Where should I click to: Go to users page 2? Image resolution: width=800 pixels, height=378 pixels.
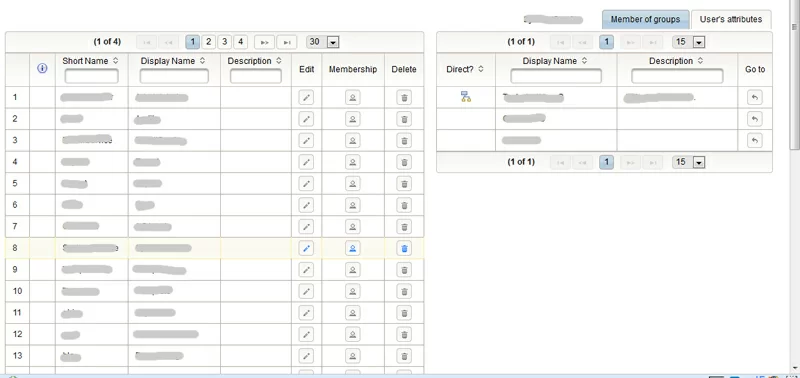pyautogui.click(x=208, y=42)
